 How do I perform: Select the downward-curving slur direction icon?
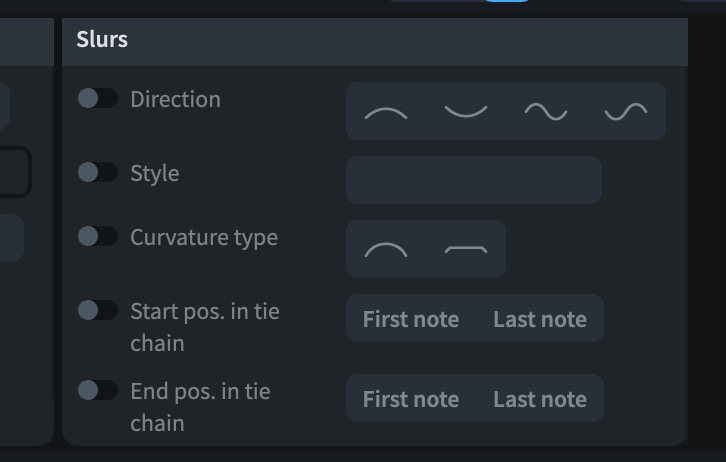tap(466, 112)
